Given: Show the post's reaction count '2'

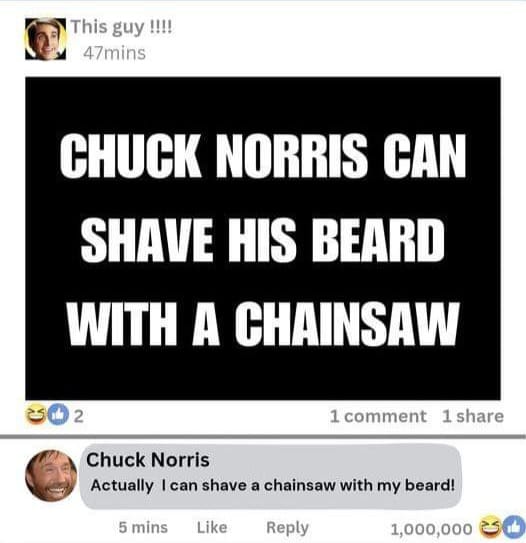Looking at the screenshot, I should click(79, 417).
